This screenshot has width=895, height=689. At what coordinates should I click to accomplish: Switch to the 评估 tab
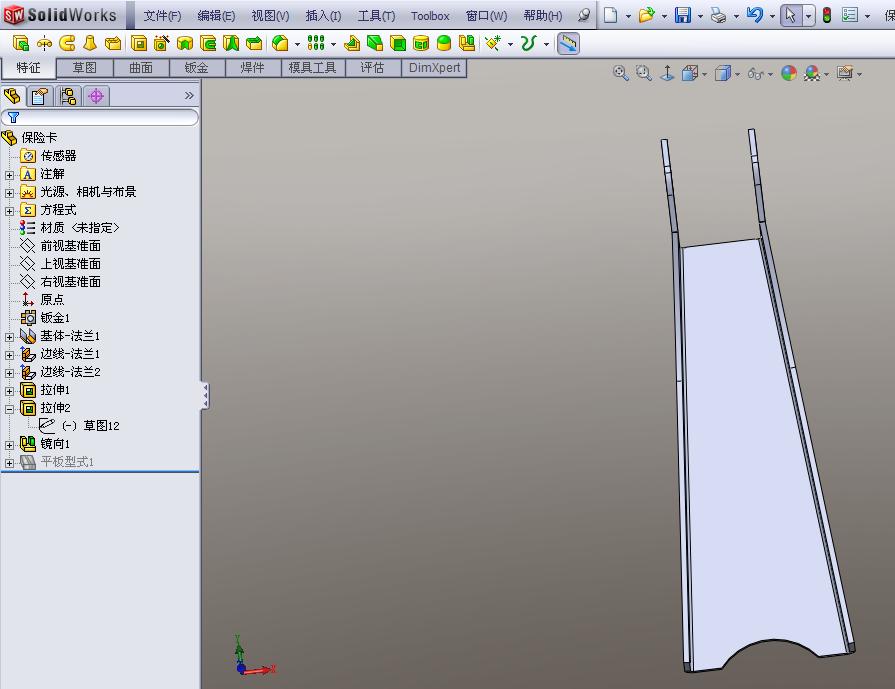pos(372,68)
